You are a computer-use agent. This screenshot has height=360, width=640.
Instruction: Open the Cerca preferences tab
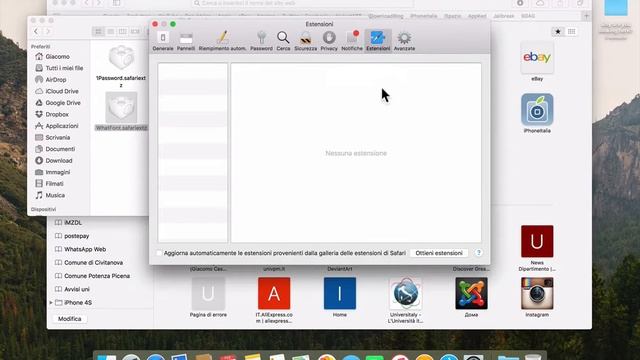(x=283, y=41)
